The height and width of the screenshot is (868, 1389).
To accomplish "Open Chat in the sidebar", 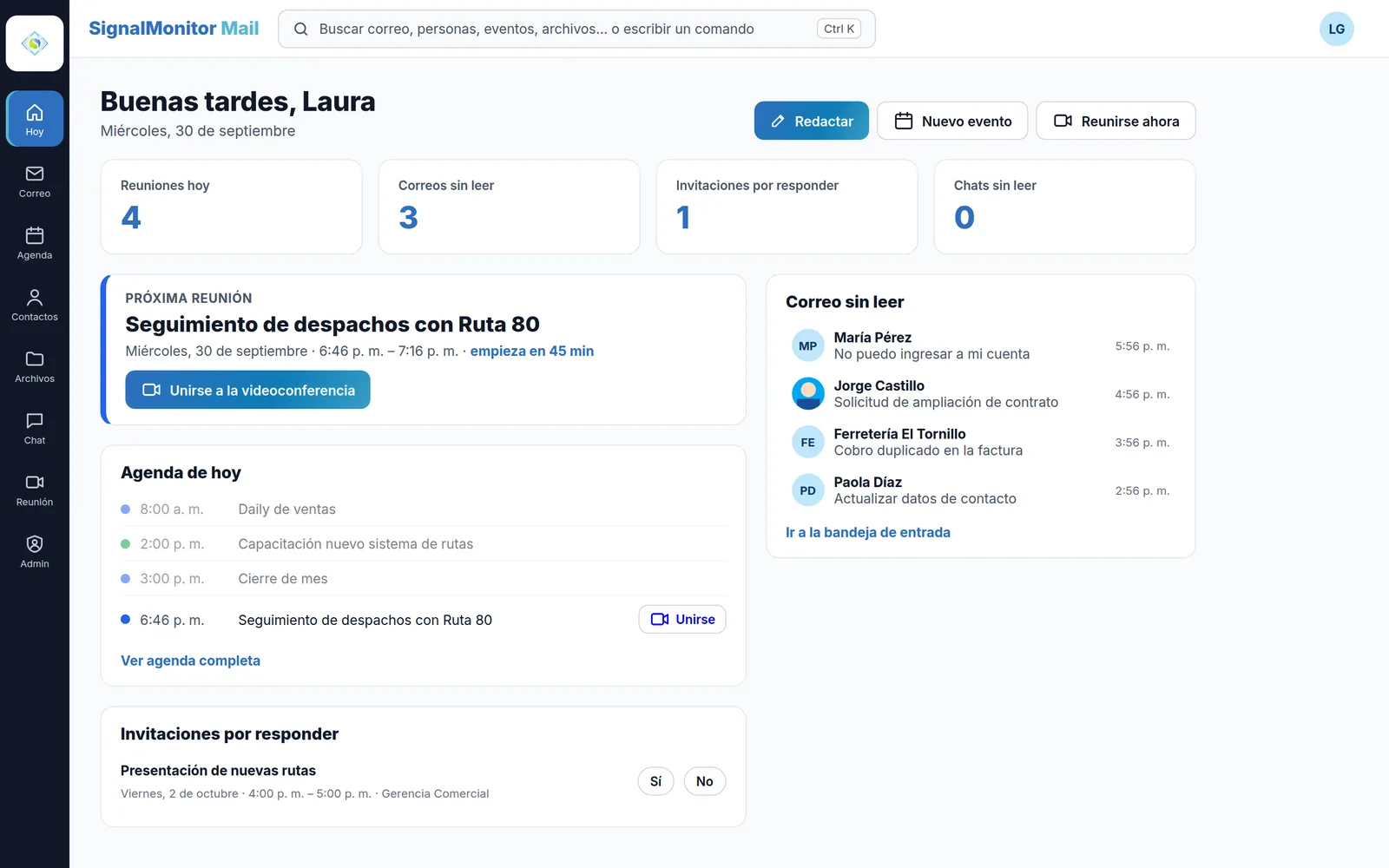I will click(35, 428).
